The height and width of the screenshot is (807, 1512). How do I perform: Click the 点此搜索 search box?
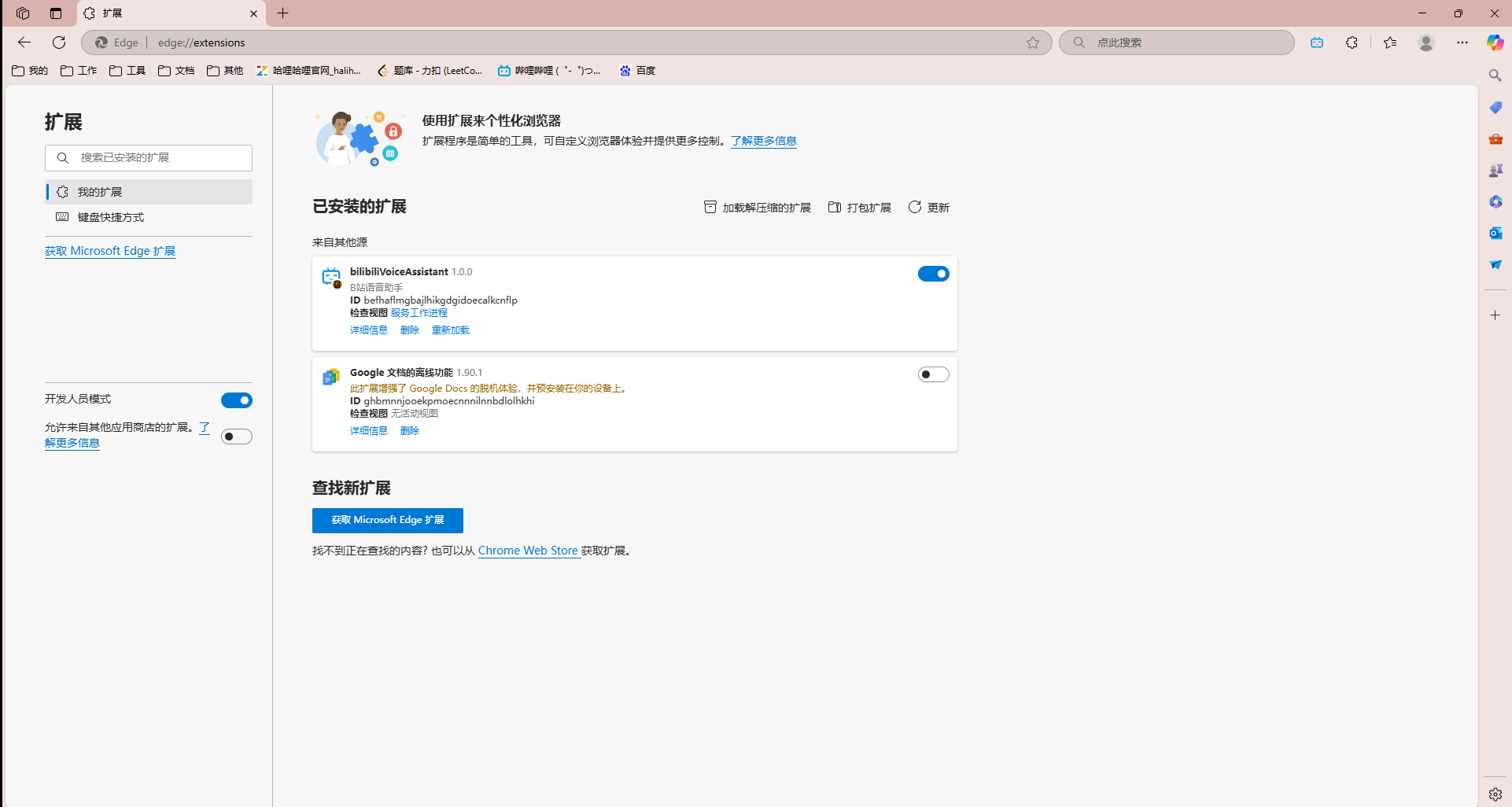1177,42
